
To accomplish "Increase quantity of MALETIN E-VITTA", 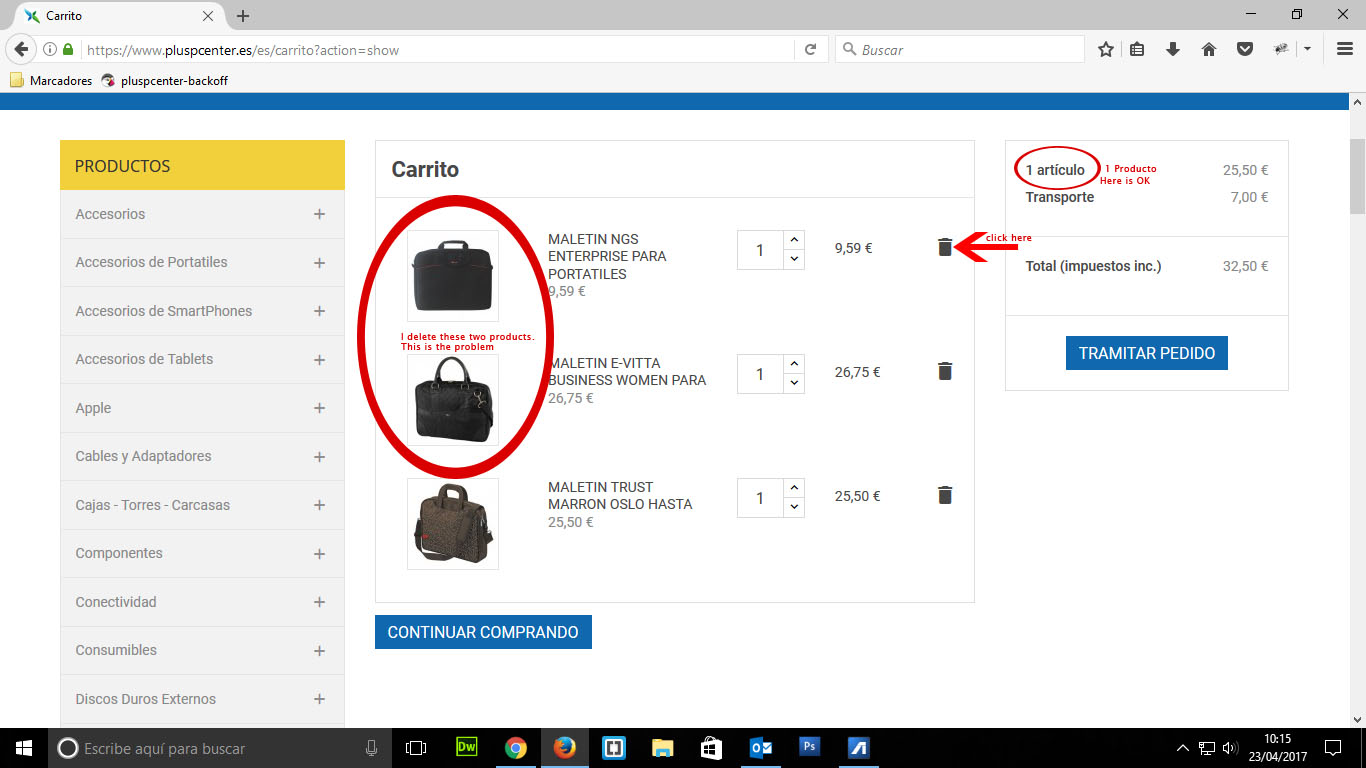I will [x=795, y=363].
